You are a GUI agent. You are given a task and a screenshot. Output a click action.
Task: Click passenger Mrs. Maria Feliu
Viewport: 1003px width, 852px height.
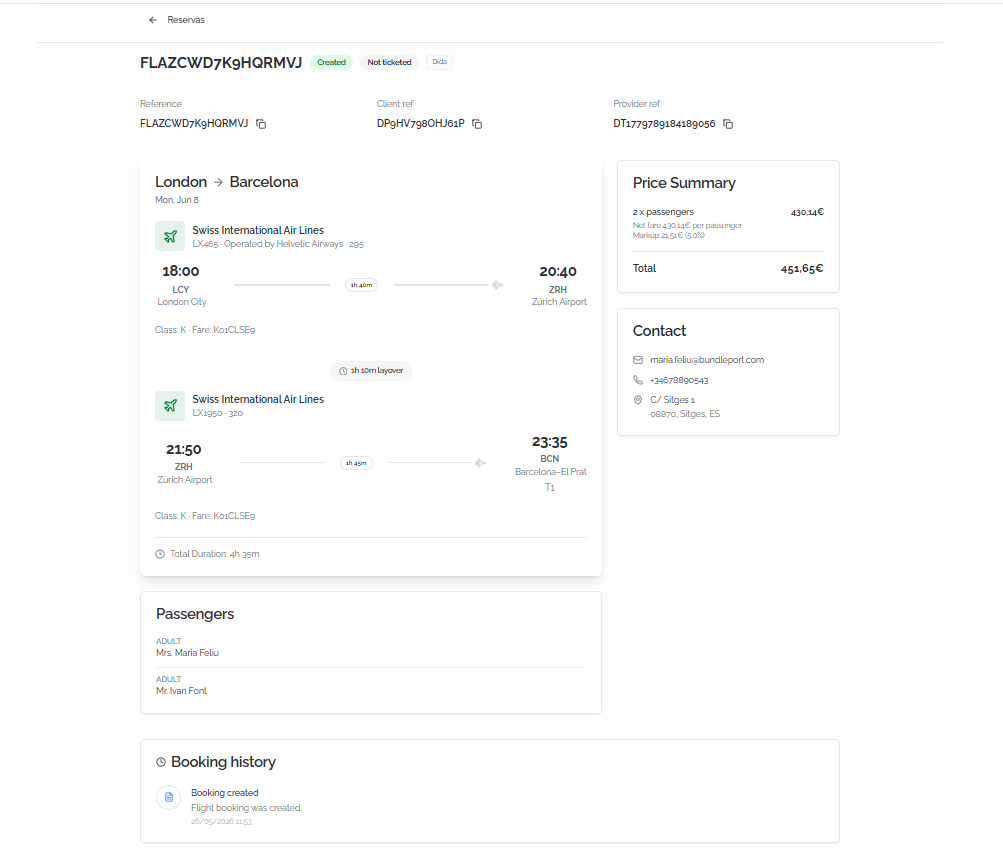[x=187, y=653]
